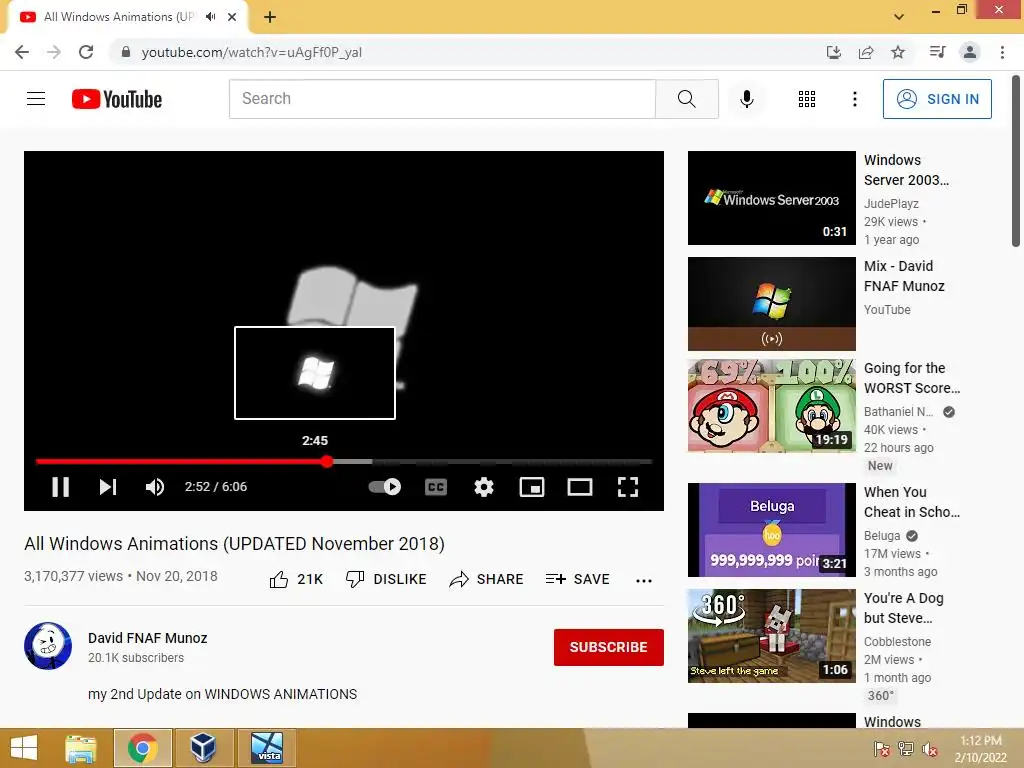The width and height of the screenshot is (1024, 768).
Task: Focus the YouTube search field
Action: click(x=442, y=99)
